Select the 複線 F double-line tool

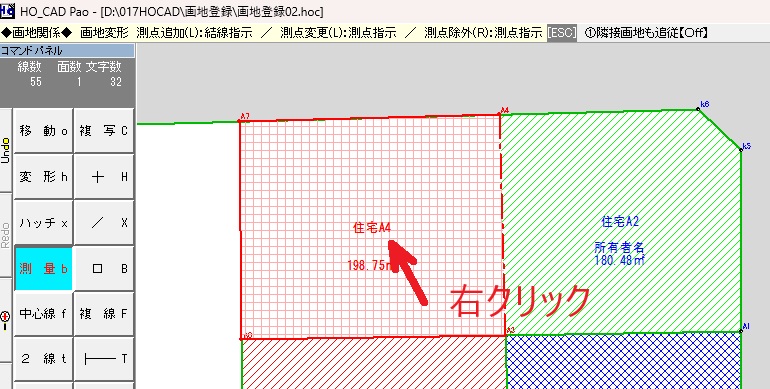pos(104,314)
